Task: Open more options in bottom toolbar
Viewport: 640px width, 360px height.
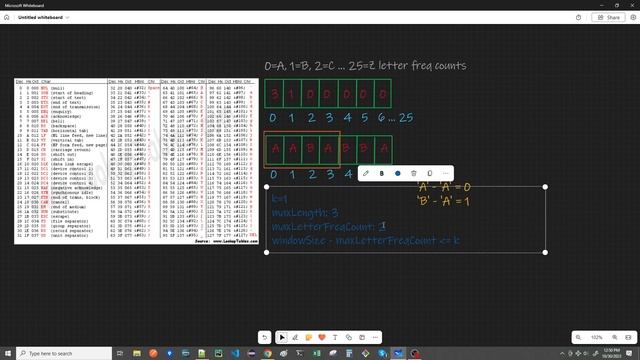Action: (375, 338)
